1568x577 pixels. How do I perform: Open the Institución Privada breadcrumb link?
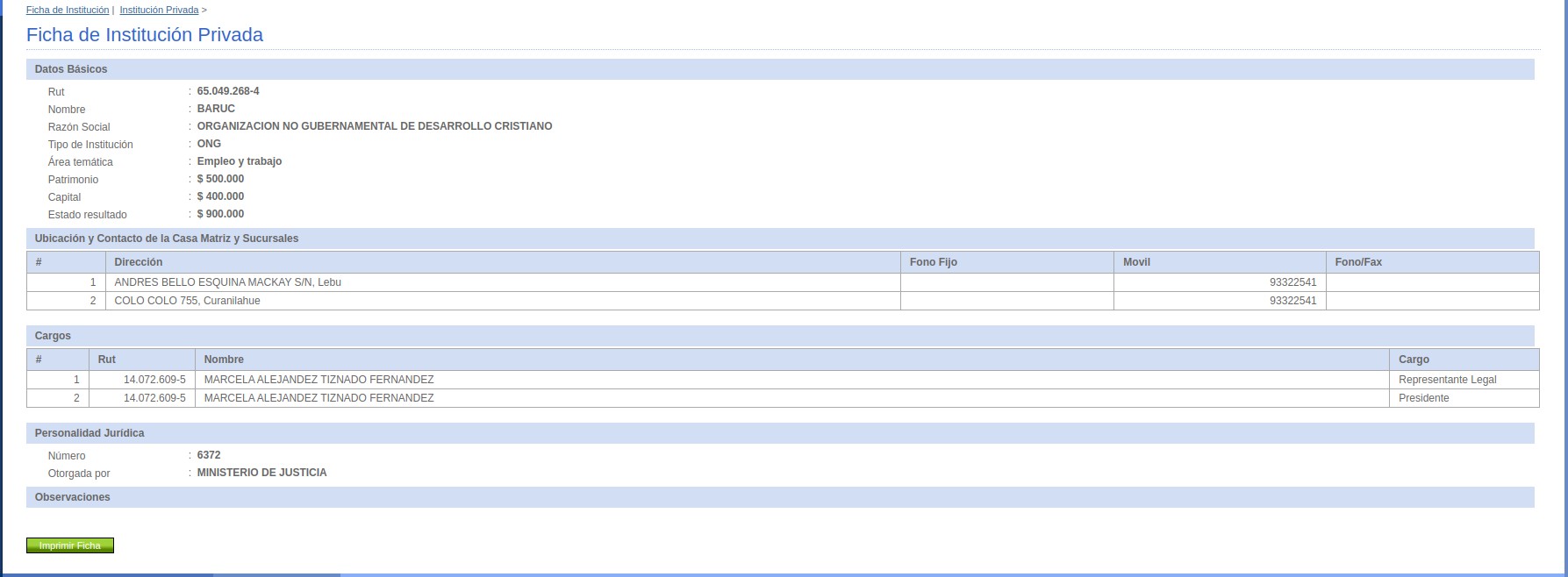click(x=159, y=10)
